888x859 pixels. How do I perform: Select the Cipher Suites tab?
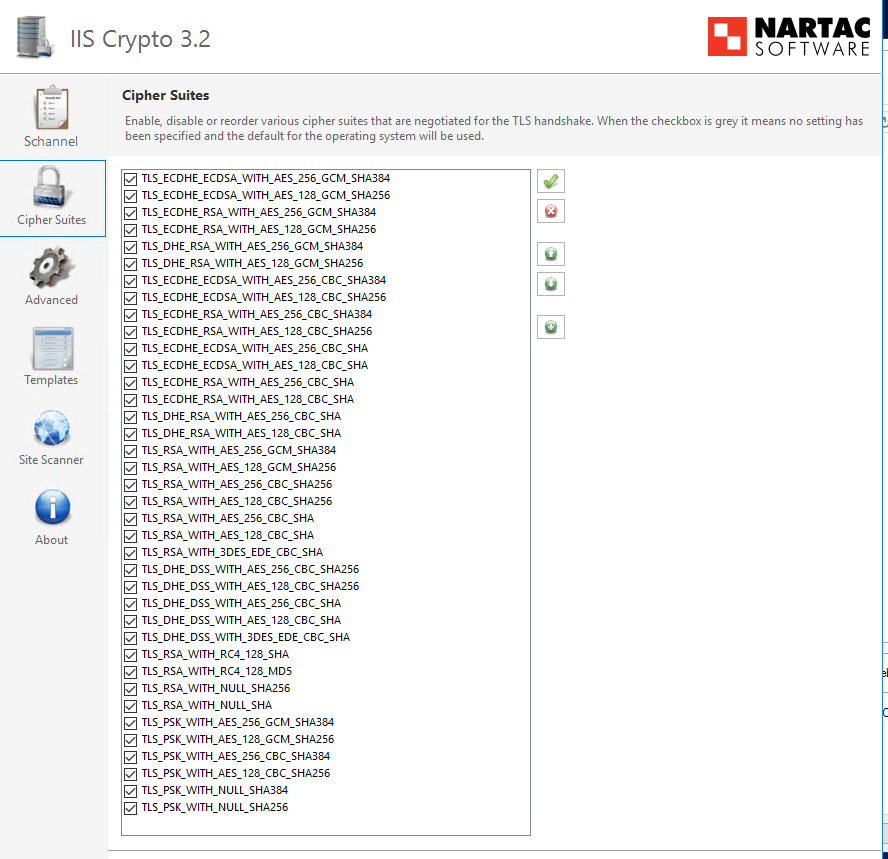[x=52, y=198]
